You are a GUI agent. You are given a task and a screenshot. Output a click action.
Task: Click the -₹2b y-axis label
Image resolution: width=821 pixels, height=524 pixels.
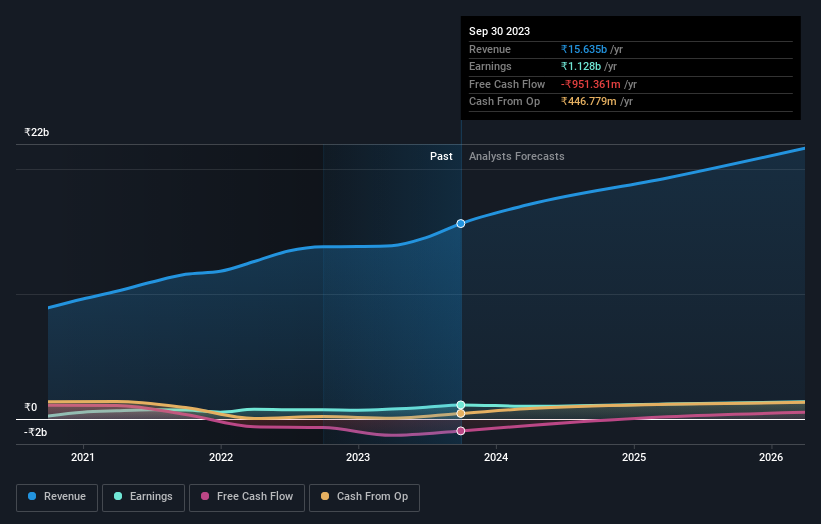coord(36,432)
